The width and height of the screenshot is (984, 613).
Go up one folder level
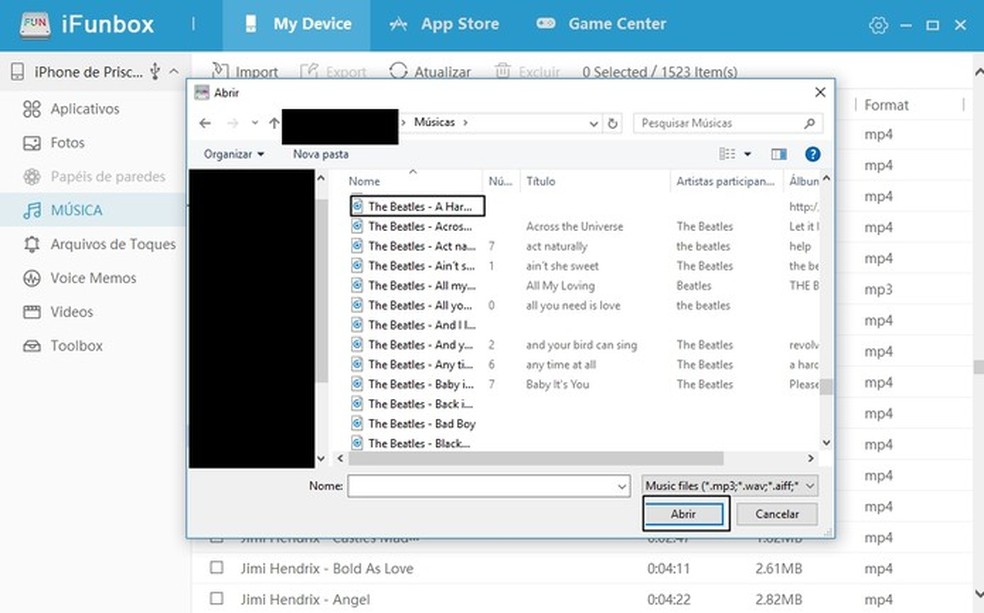(x=274, y=123)
